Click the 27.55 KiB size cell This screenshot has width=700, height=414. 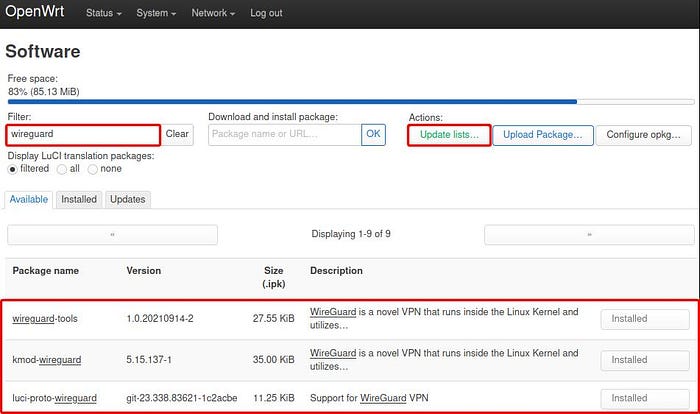tap(274, 319)
